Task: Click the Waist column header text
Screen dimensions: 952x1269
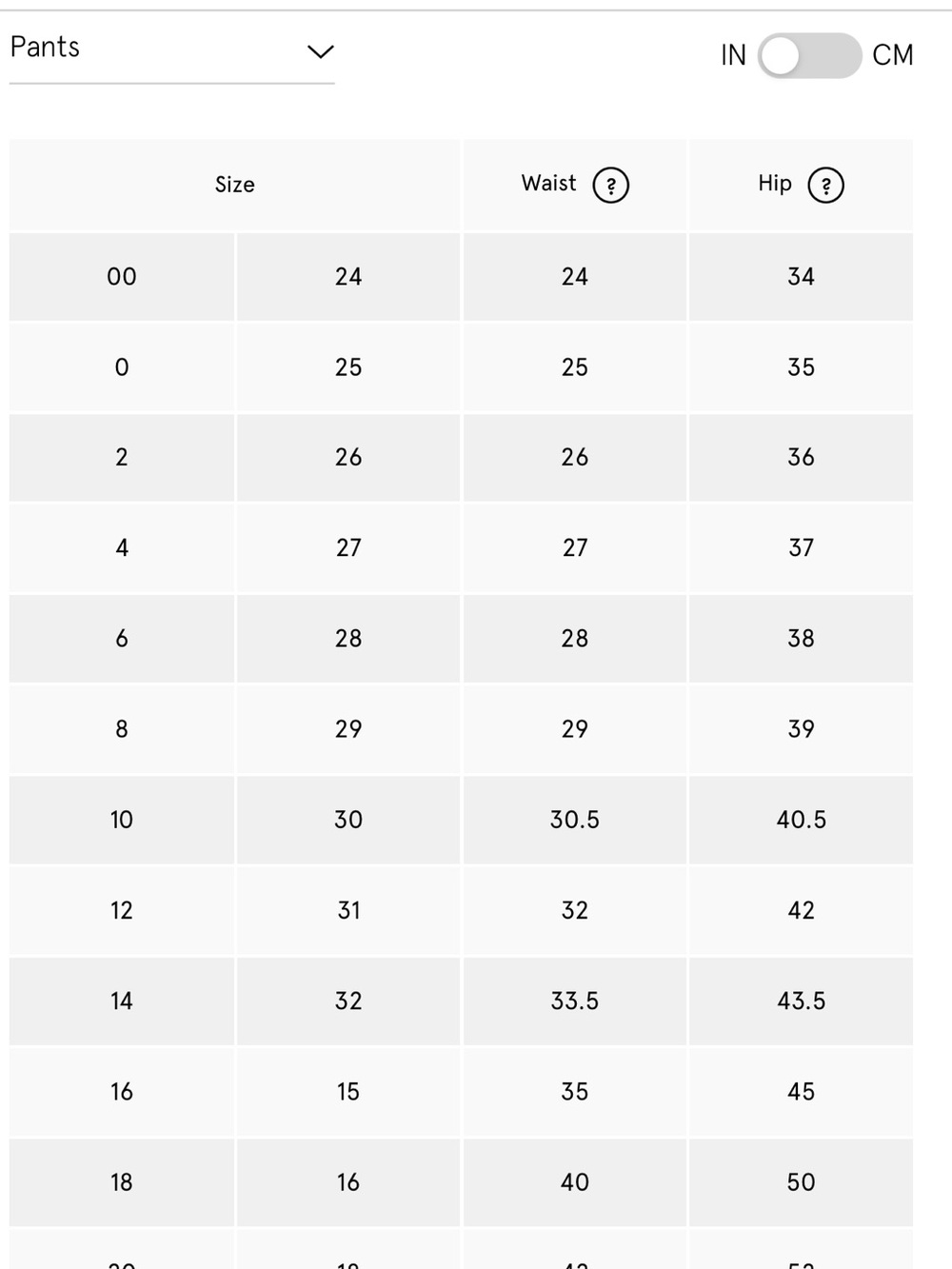Action: (x=548, y=183)
